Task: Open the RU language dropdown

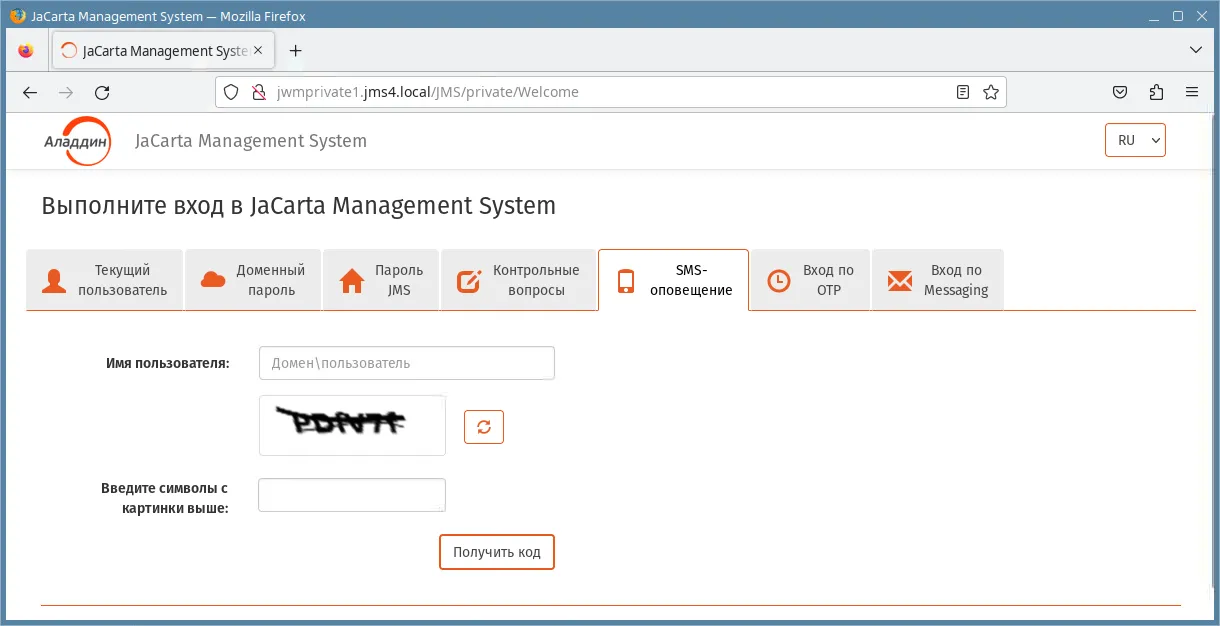Action: 1135,140
